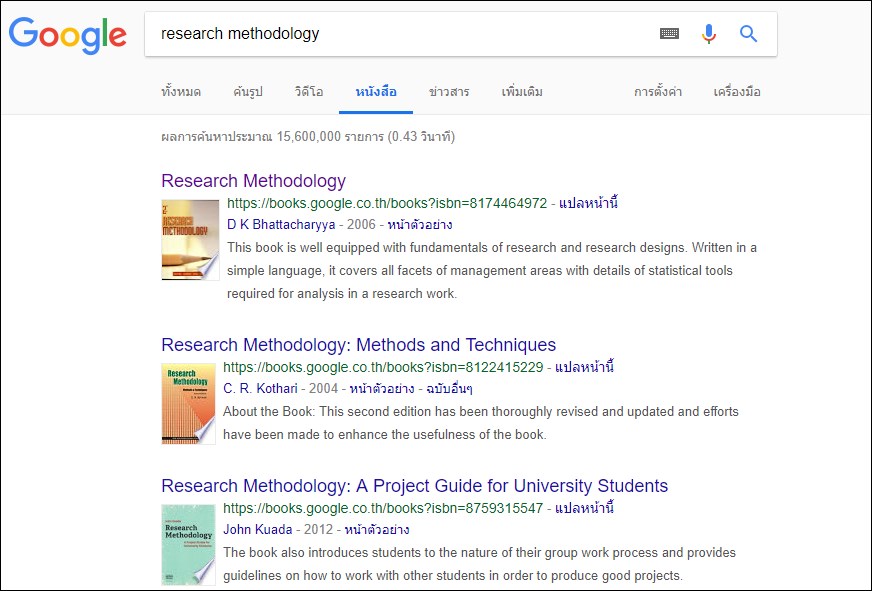
Task: Open the Research Methodology result title
Action: [253, 181]
